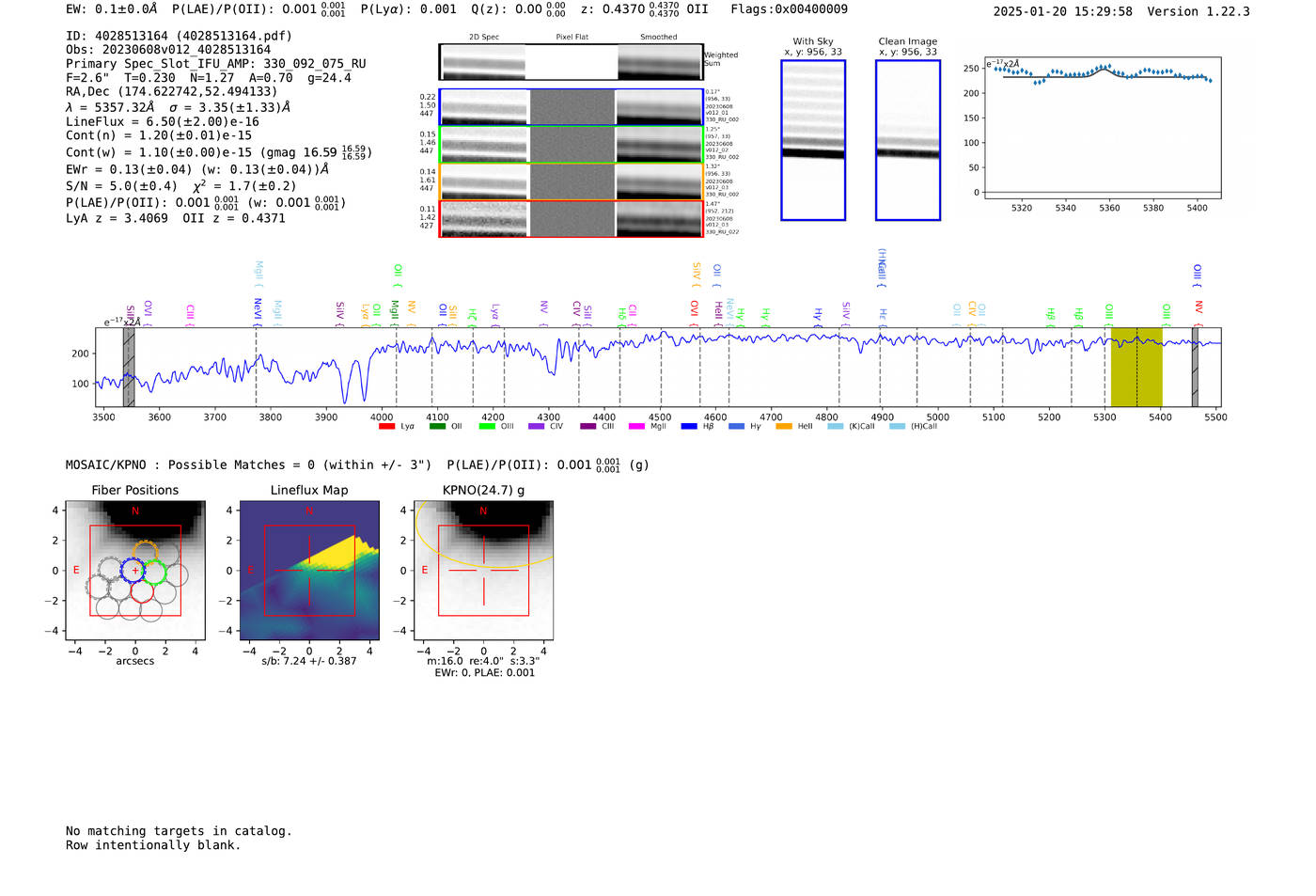Screen dimensions: 1316x896
Task: Open the Clean Image cutout
Action: coord(908,140)
